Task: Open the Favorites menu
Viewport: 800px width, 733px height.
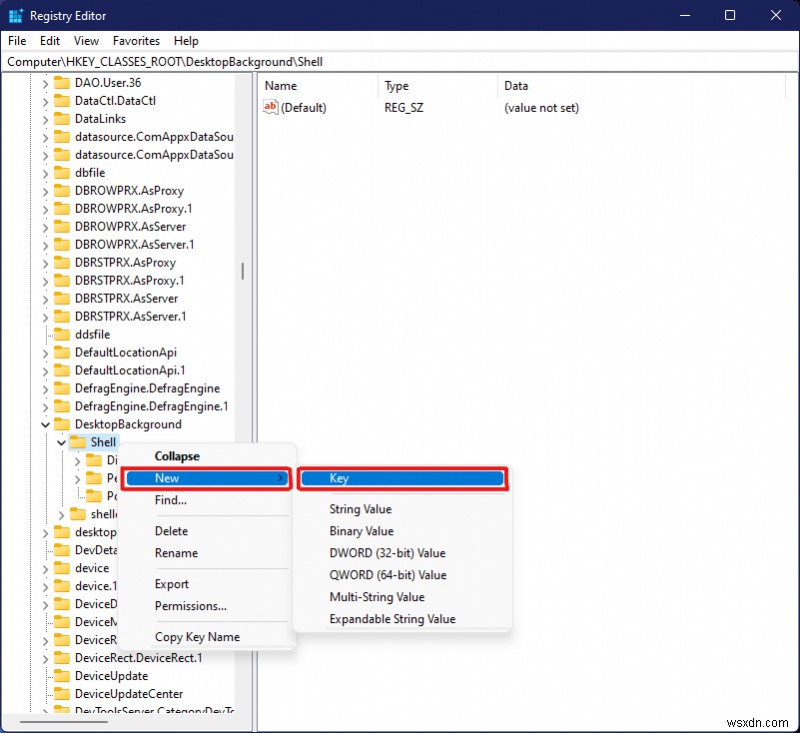Action: tap(135, 41)
